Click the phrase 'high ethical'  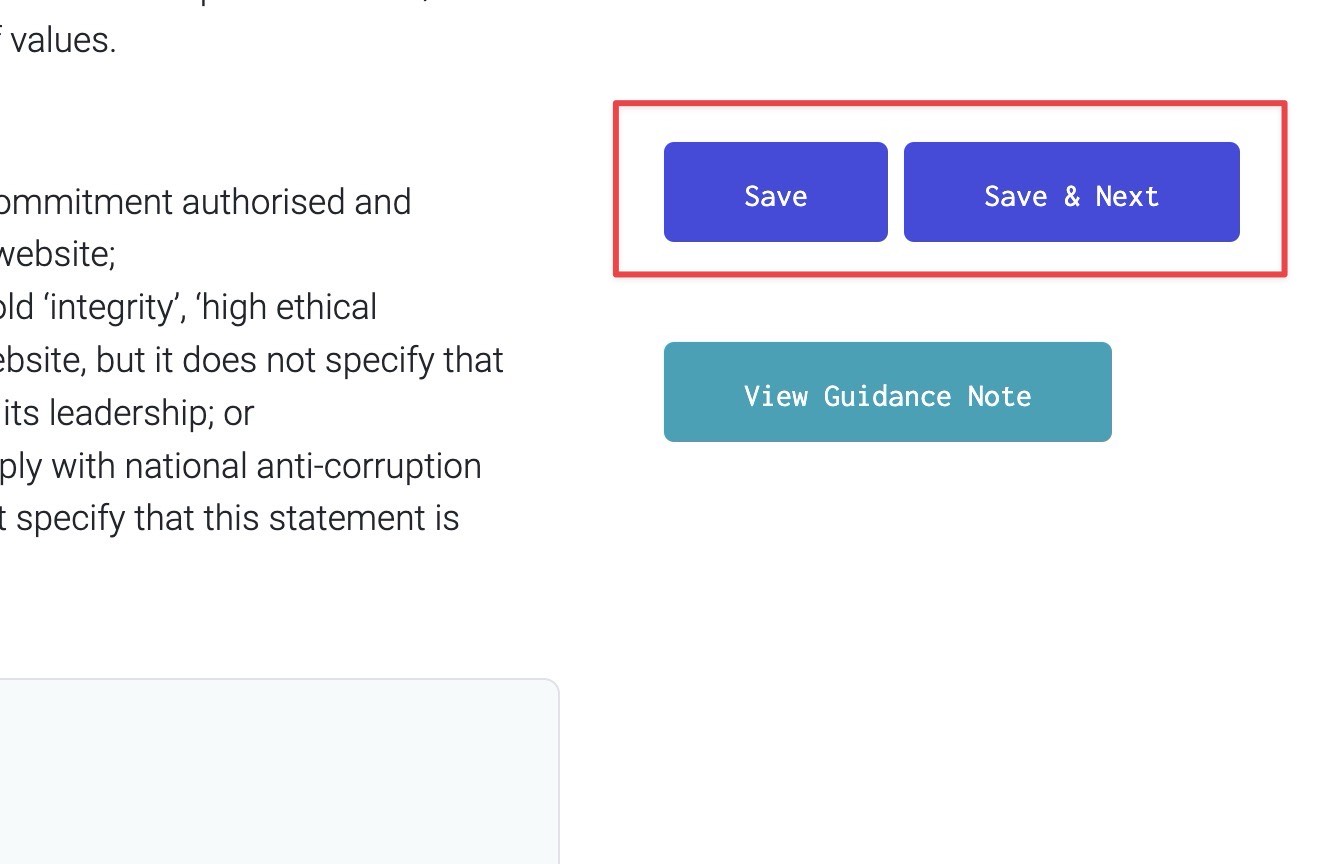pyautogui.click(x=288, y=307)
